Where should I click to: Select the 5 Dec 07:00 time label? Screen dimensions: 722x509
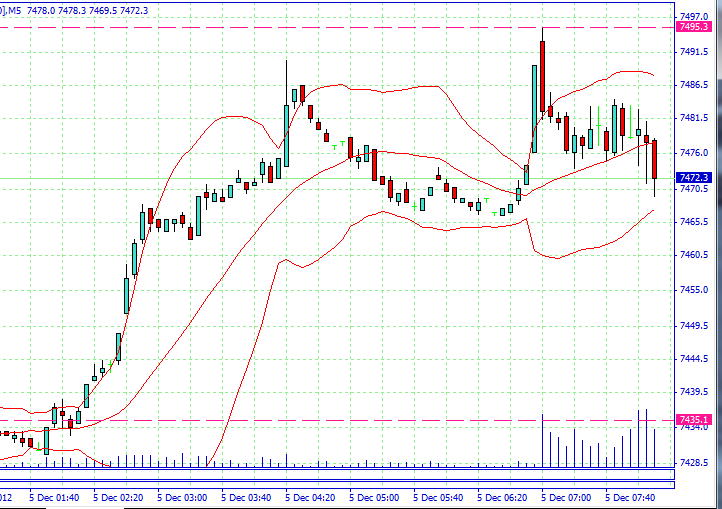tap(566, 498)
